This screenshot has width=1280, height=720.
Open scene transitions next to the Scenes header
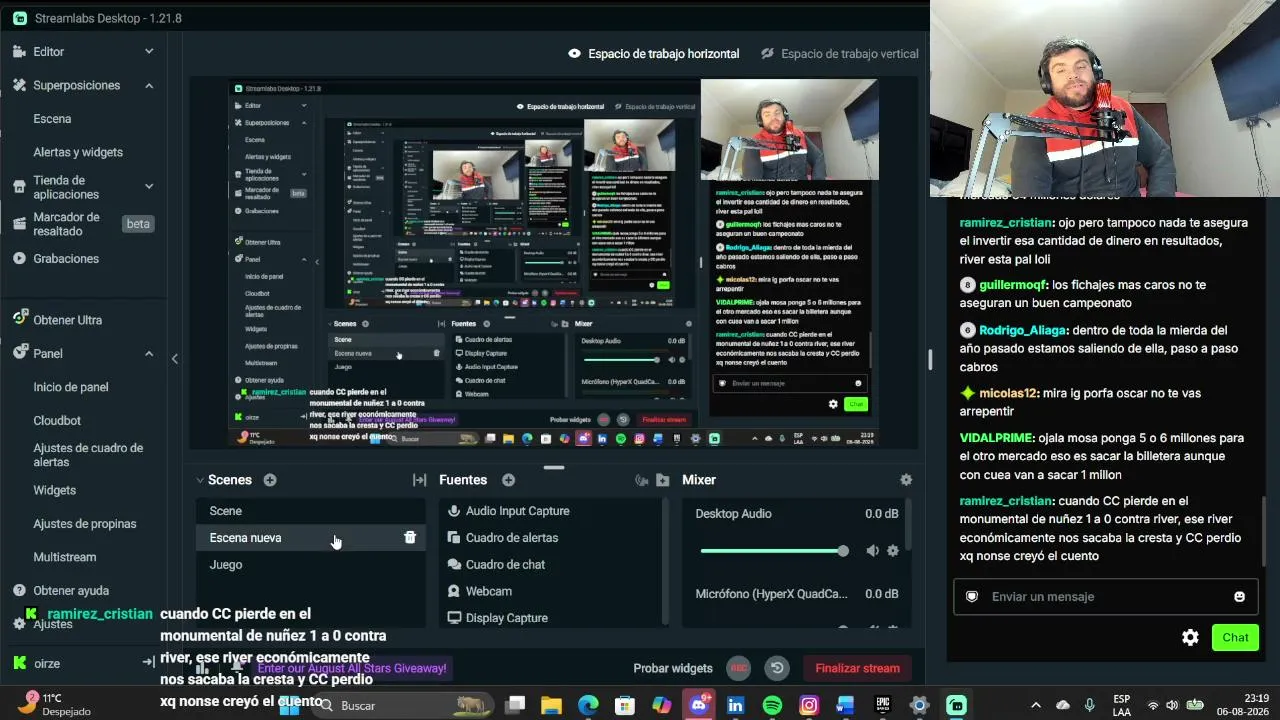click(420, 480)
